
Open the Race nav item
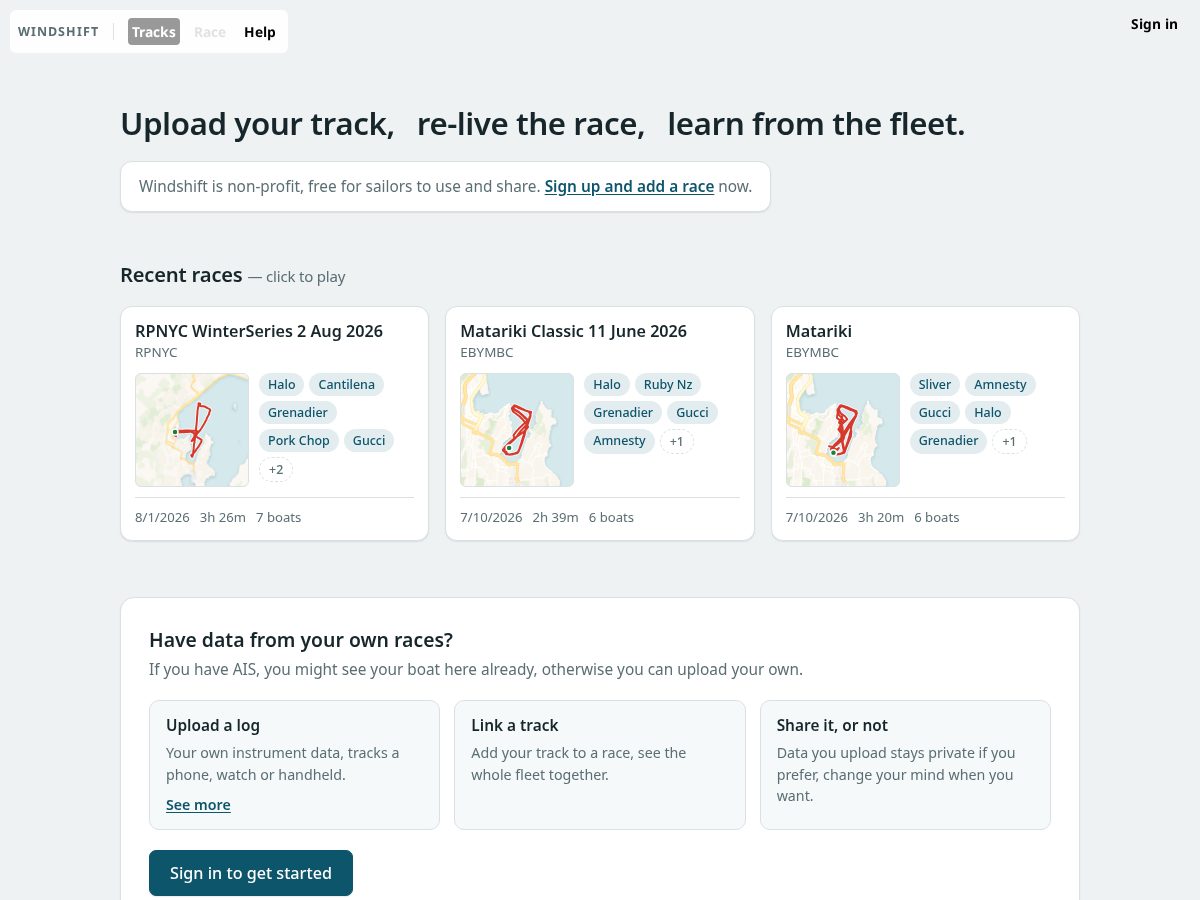point(210,32)
